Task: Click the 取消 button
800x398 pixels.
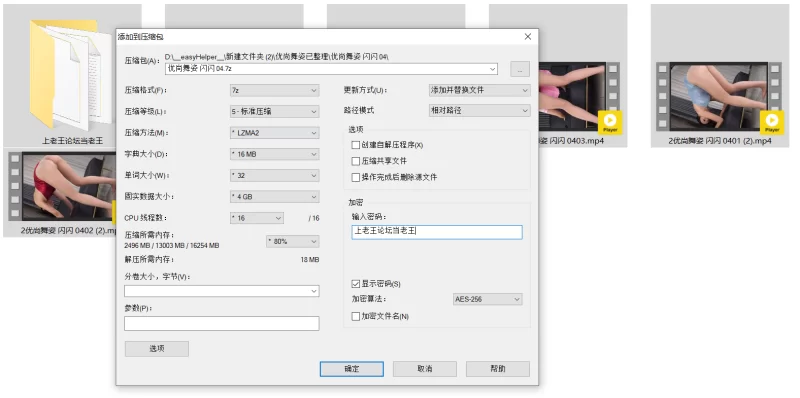Action: [424, 369]
